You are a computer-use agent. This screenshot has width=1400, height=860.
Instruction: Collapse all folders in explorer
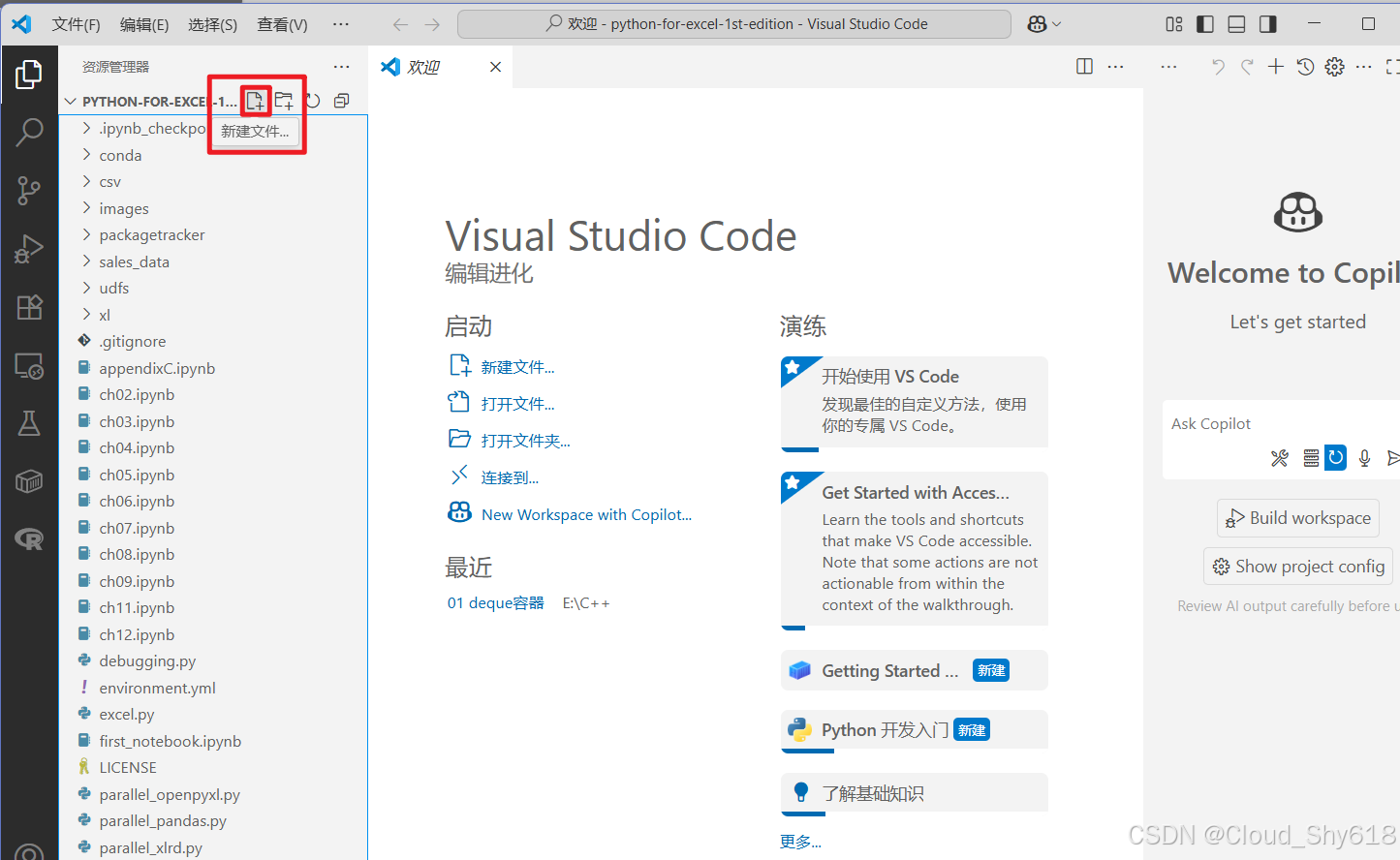coord(342,101)
